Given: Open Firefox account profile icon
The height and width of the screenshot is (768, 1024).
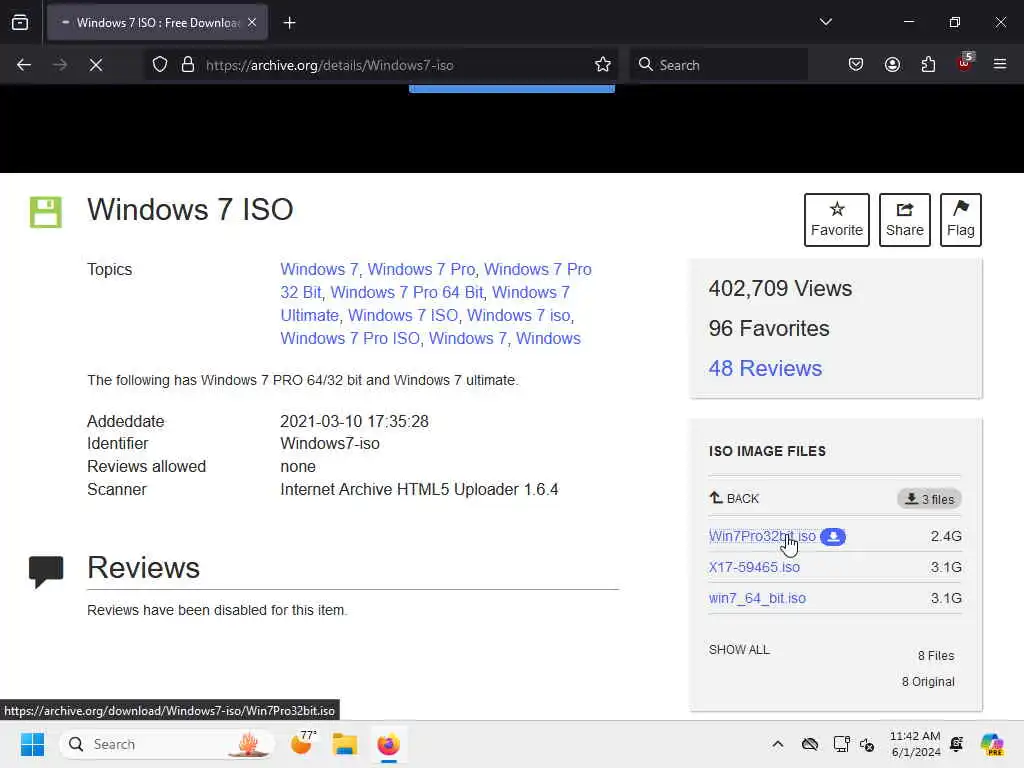Looking at the screenshot, I should [x=892, y=65].
